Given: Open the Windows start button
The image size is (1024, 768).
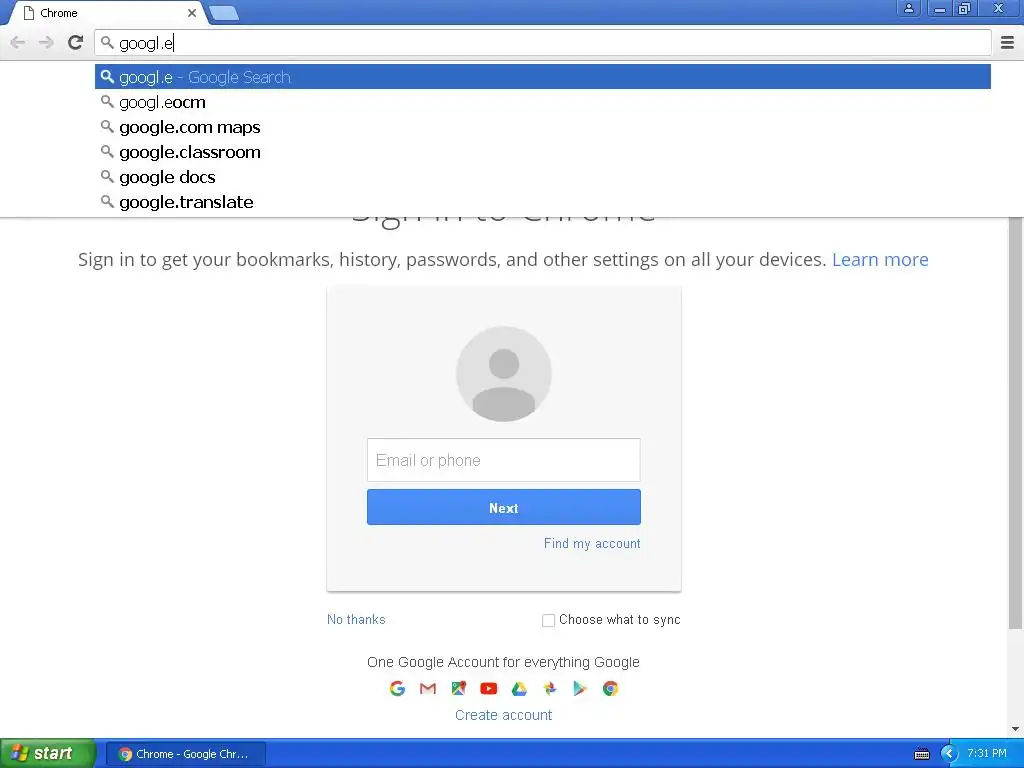Looking at the screenshot, I should pyautogui.click(x=47, y=754).
